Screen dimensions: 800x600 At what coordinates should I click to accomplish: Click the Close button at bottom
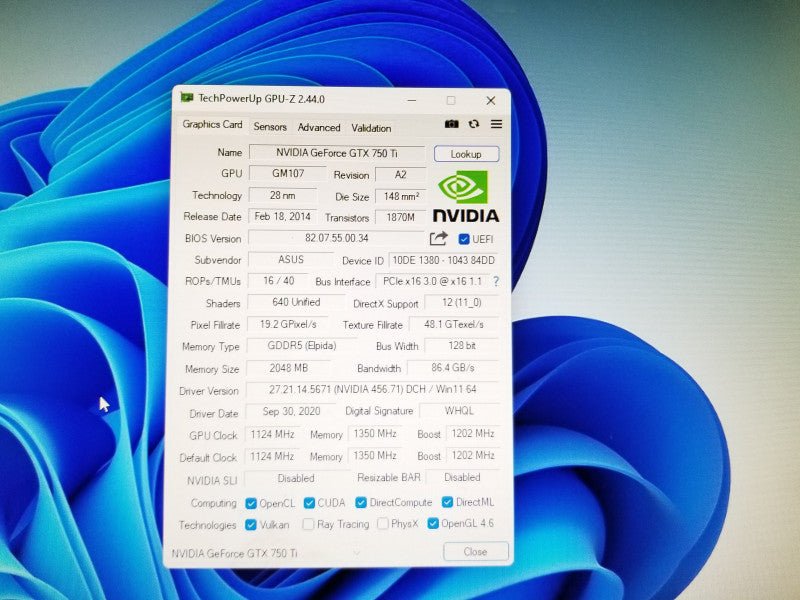pos(476,552)
